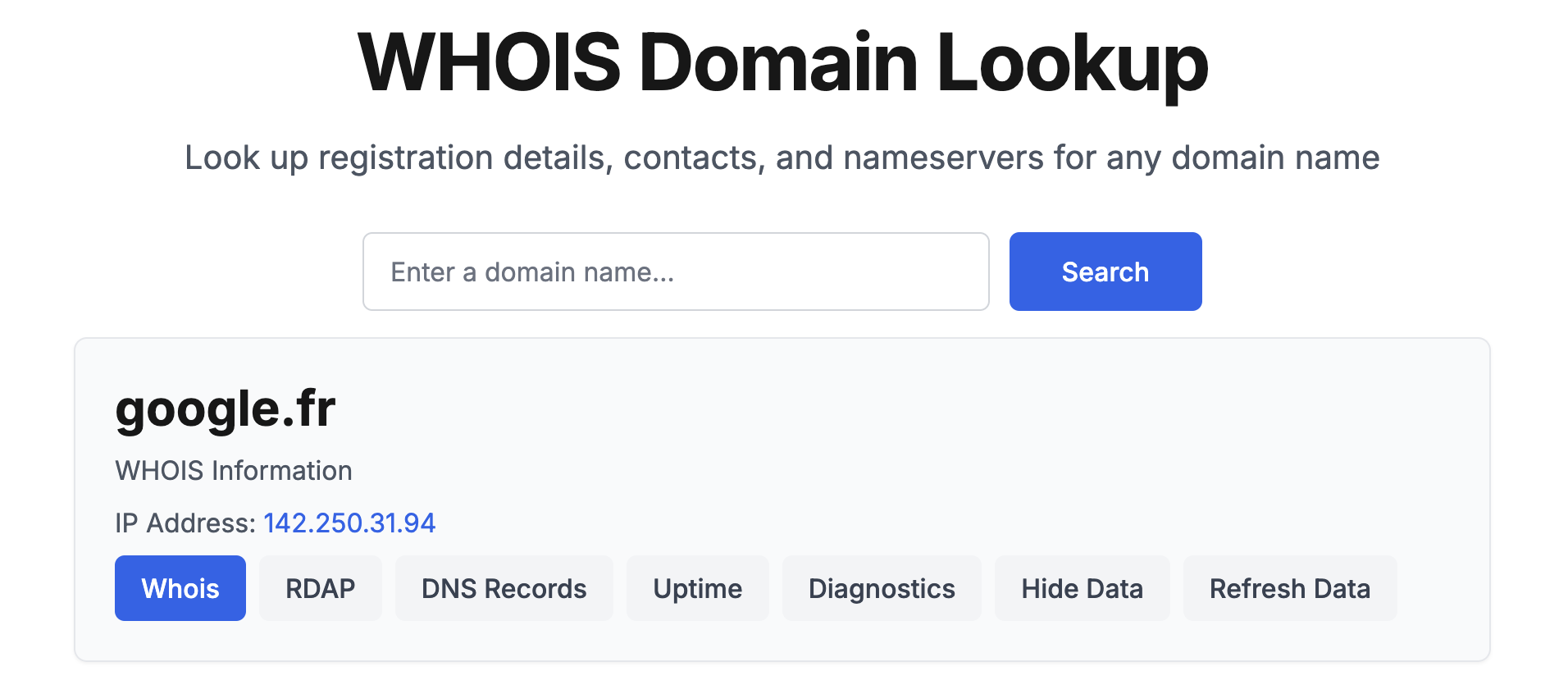
Task: View Uptime information for the domain
Action: [x=697, y=587]
